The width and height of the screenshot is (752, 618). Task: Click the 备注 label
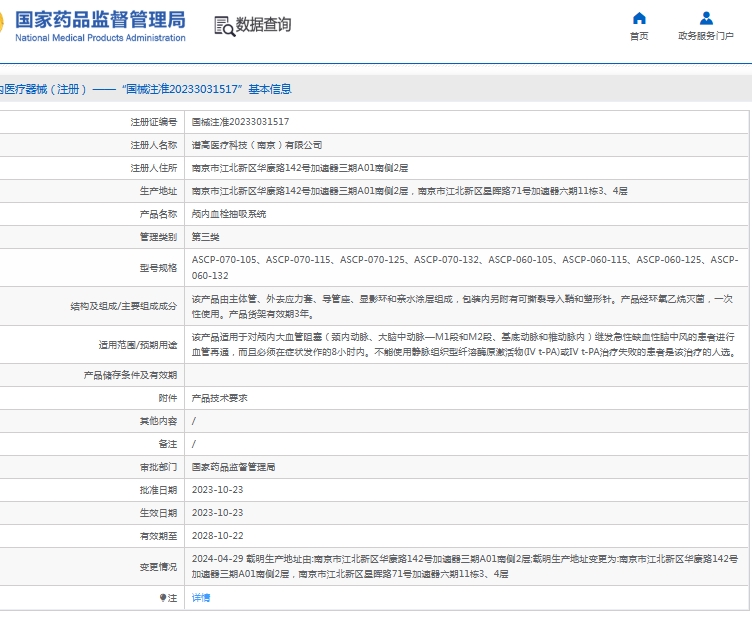click(167, 444)
